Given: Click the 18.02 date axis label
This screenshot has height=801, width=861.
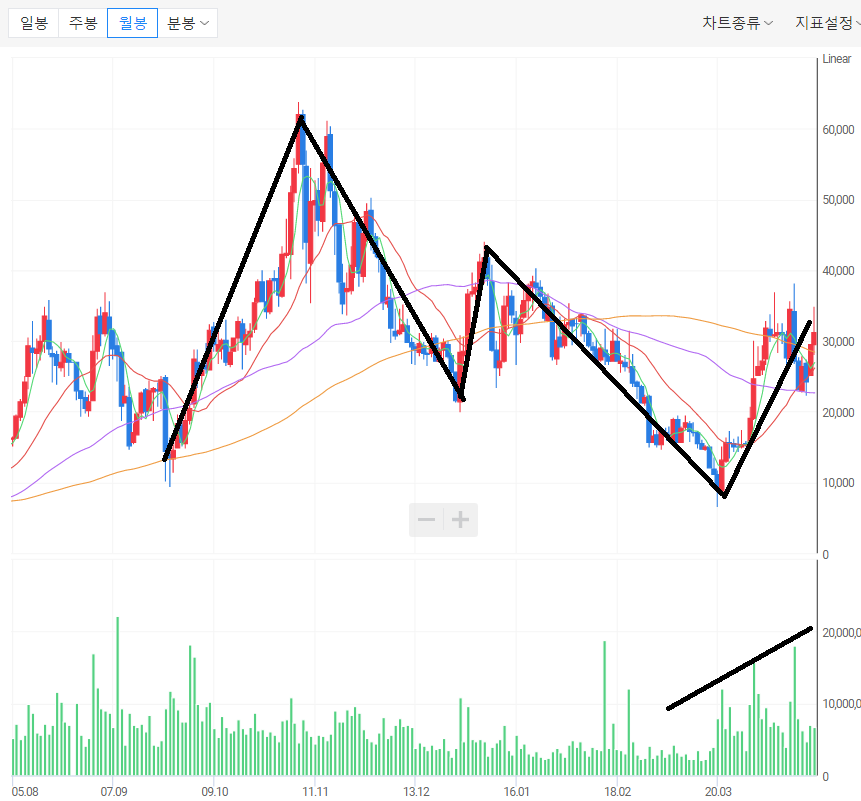Looking at the screenshot, I should click(x=618, y=792).
